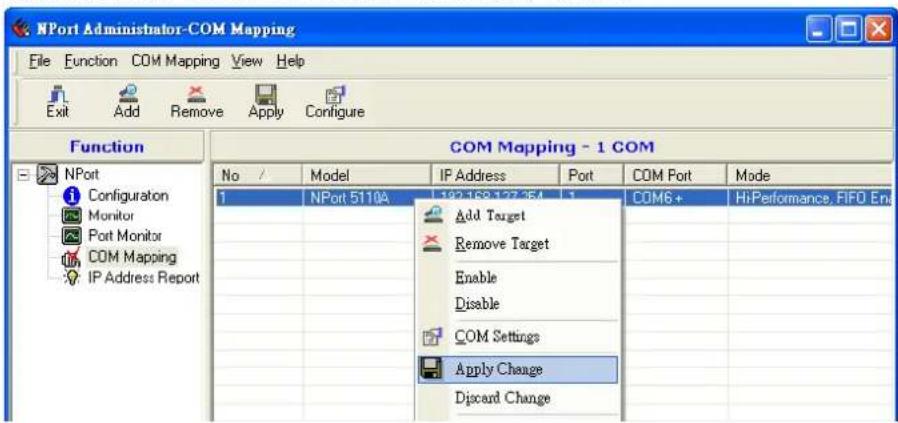Click the COM6 + cell
Viewport: 898px width, 423px height.
(x=675, y=197)
